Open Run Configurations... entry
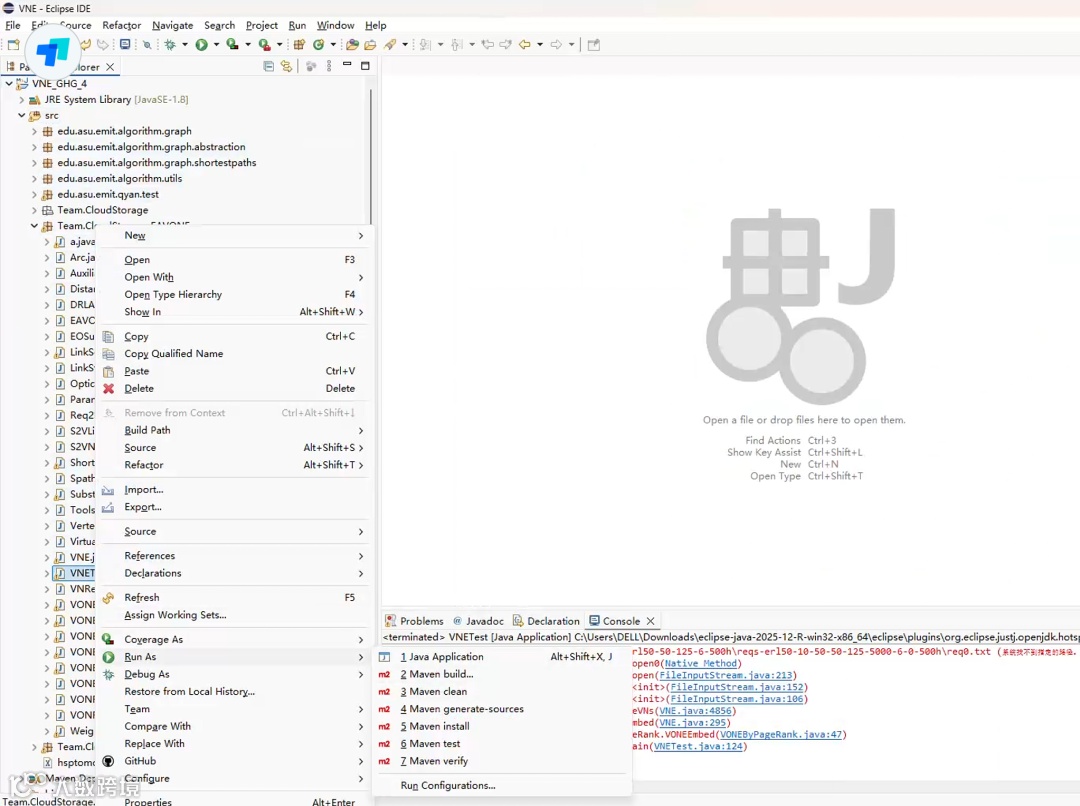 point(501,785)
